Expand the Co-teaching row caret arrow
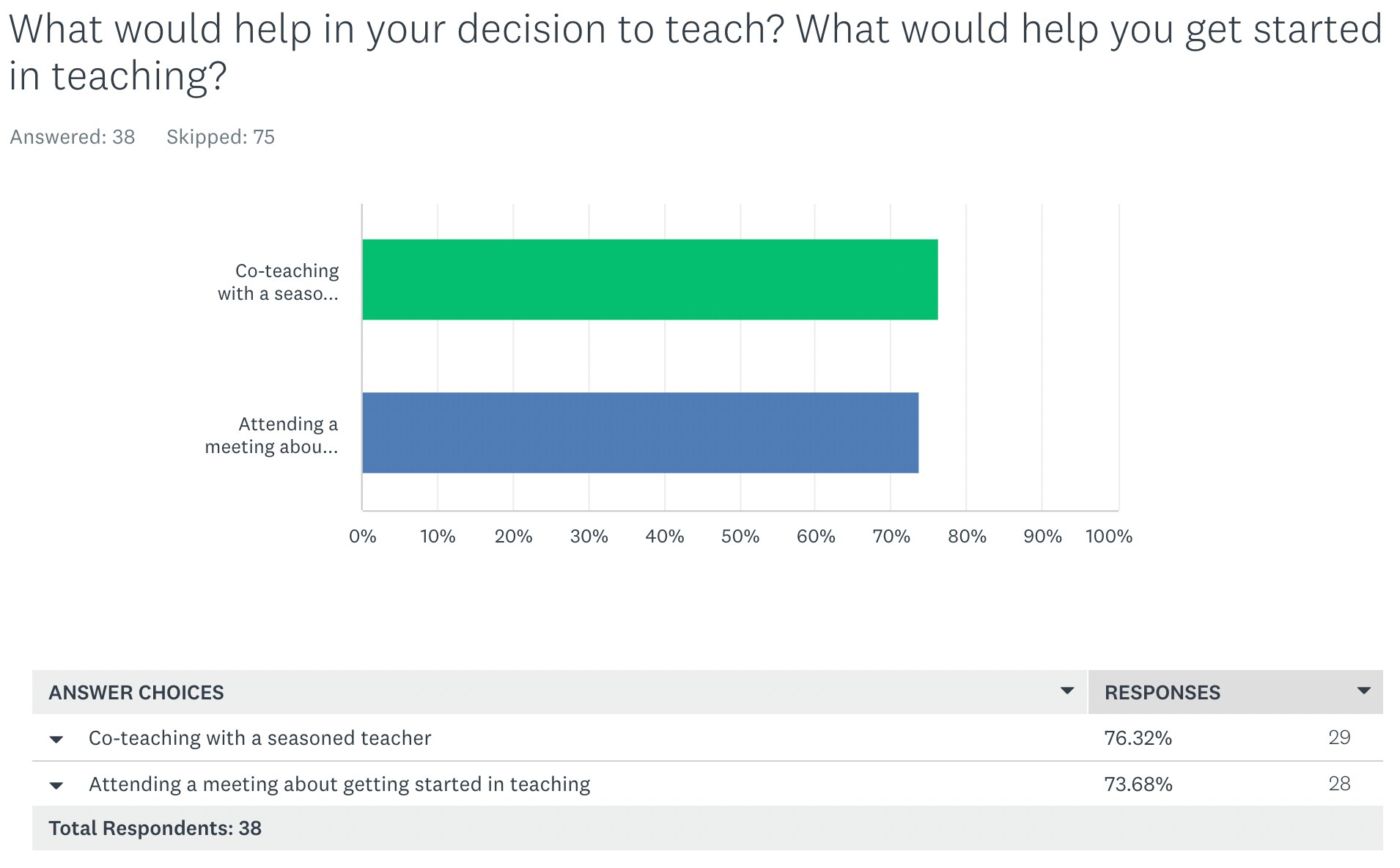The image size is (1400, 868). [x=56, y=739]
